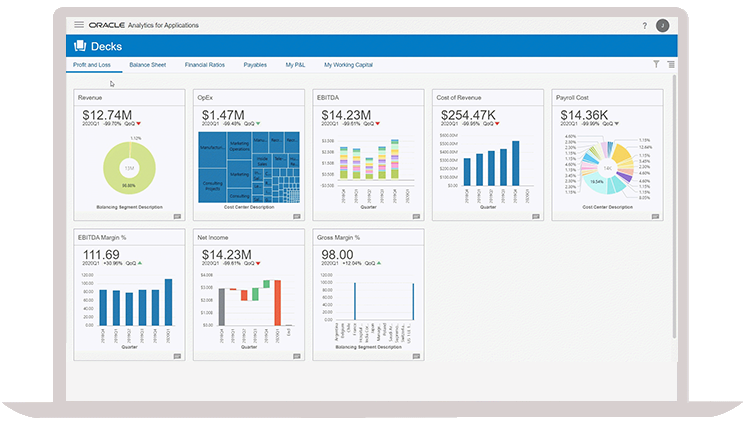
Task: Click the vertical scrollbar on the right
Action: pos(674,206)
